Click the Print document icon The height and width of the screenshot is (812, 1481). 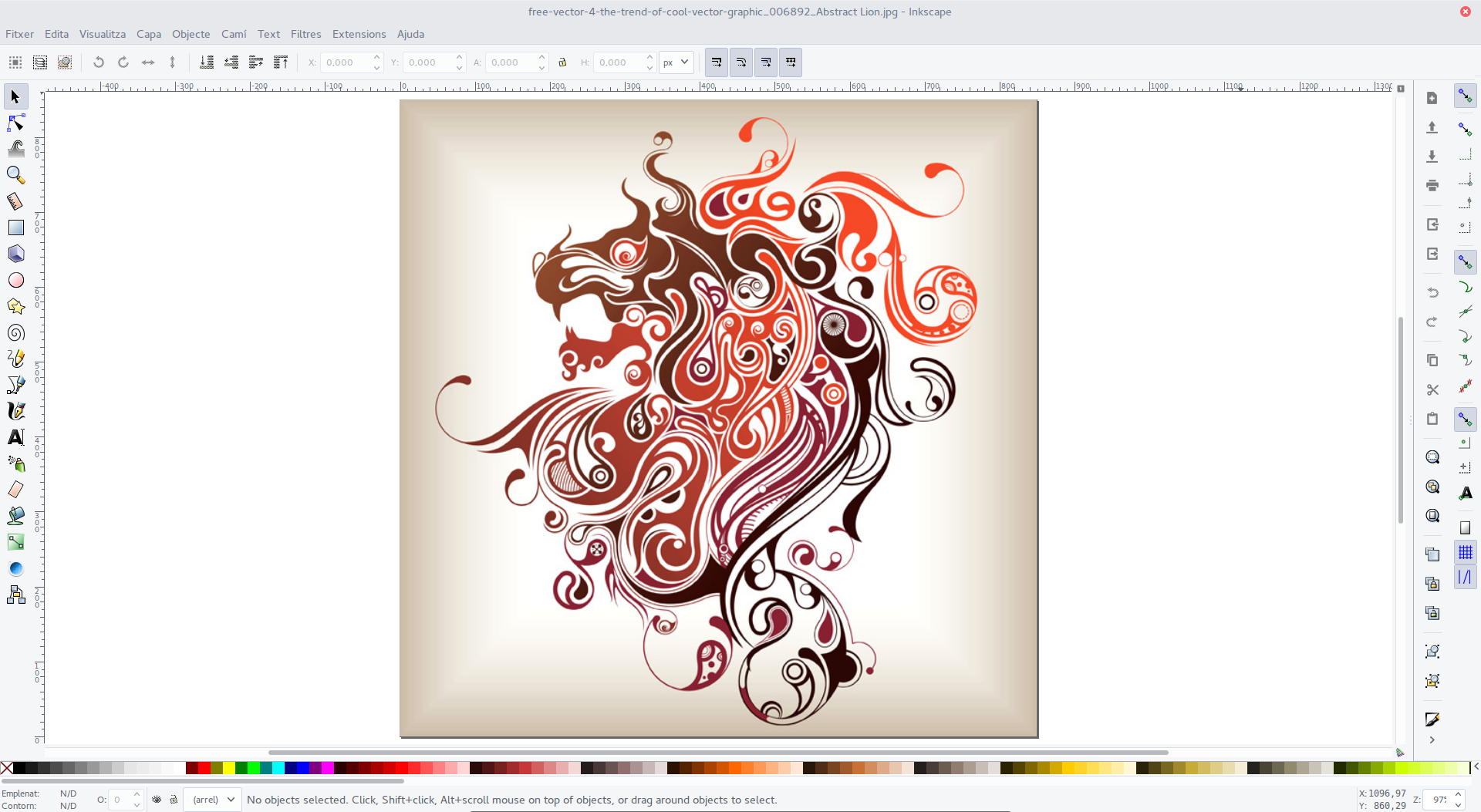coord(1432,185)
